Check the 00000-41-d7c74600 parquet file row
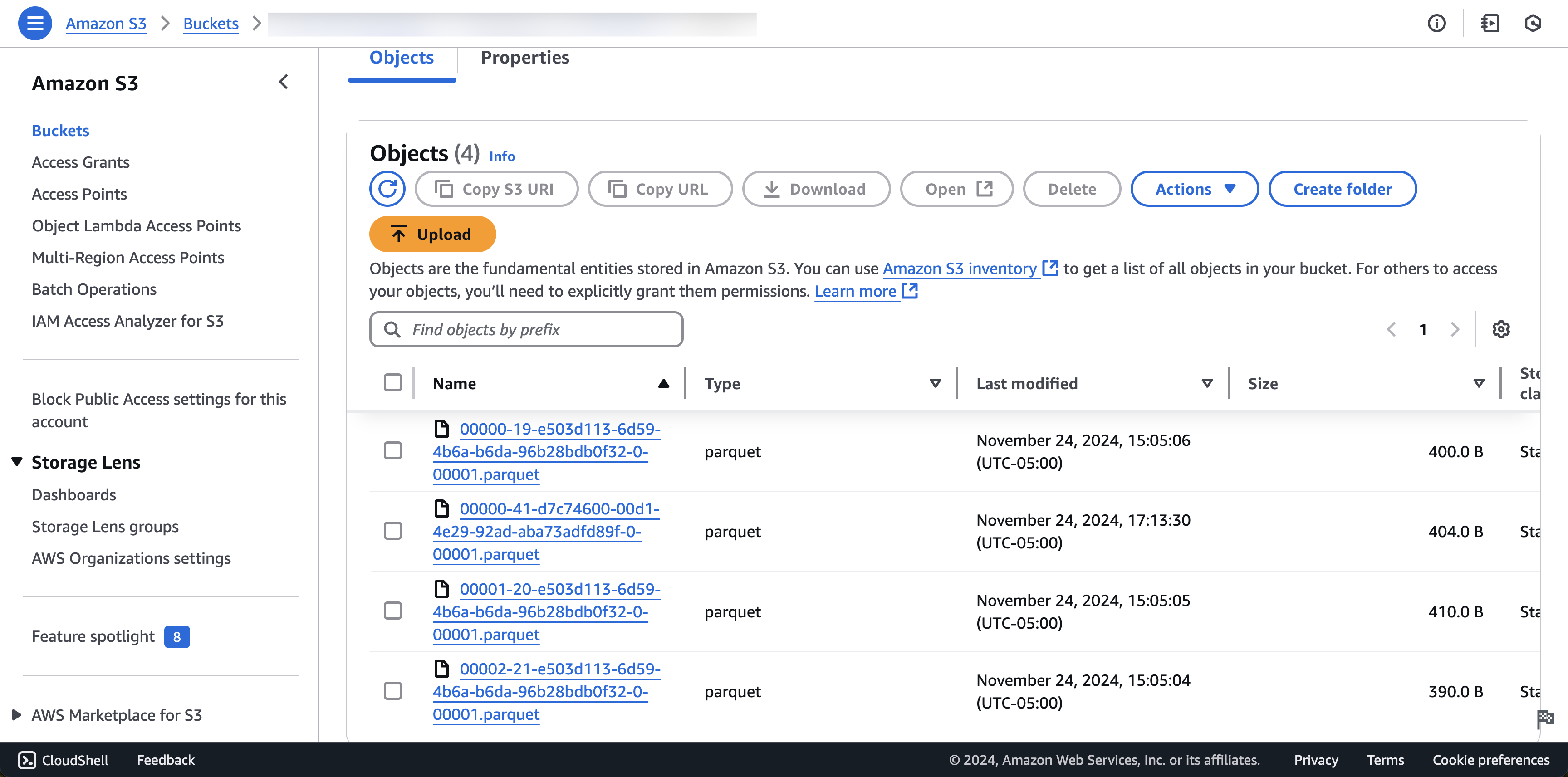Screen dimensions: 1568x777 (x=392, y=531)
